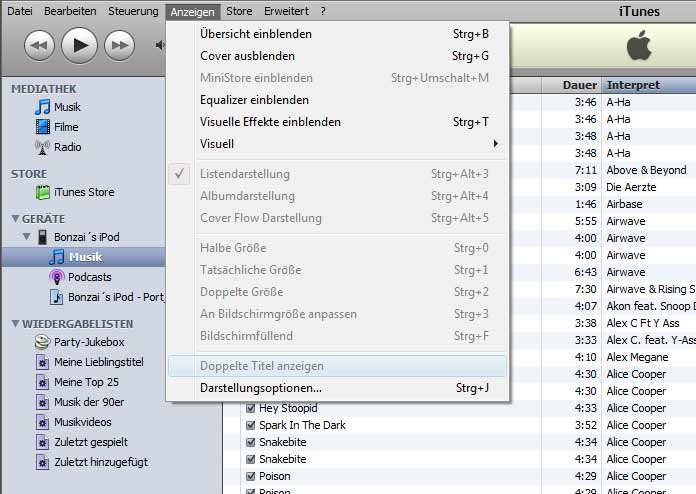Click the purple Podcasts icon
This screenshot has width=696, height=494.
click(x=57, y=277)
